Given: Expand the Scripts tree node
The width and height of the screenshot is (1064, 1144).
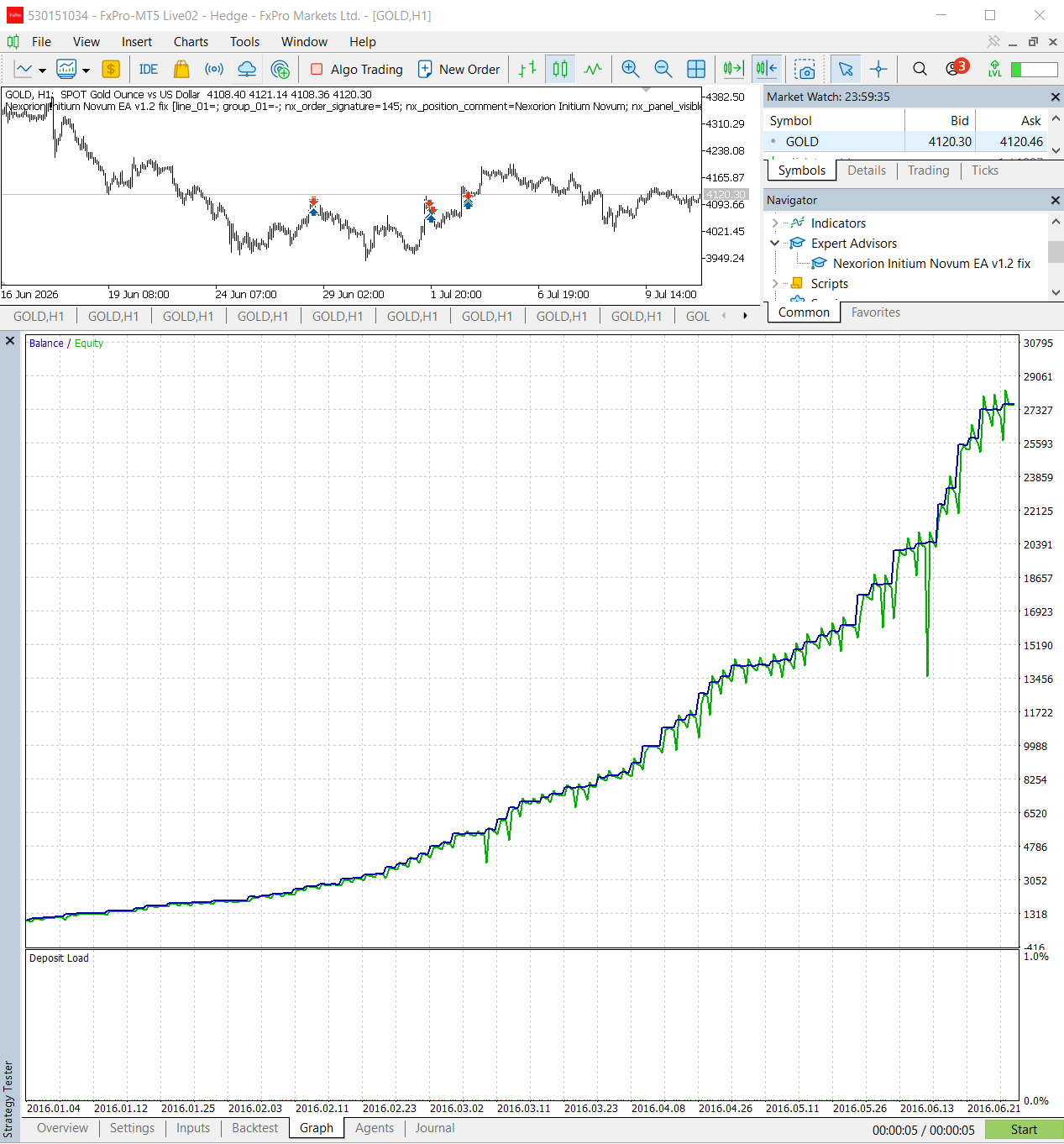Looking at the screenshot, I should click(x=774, y=284).
